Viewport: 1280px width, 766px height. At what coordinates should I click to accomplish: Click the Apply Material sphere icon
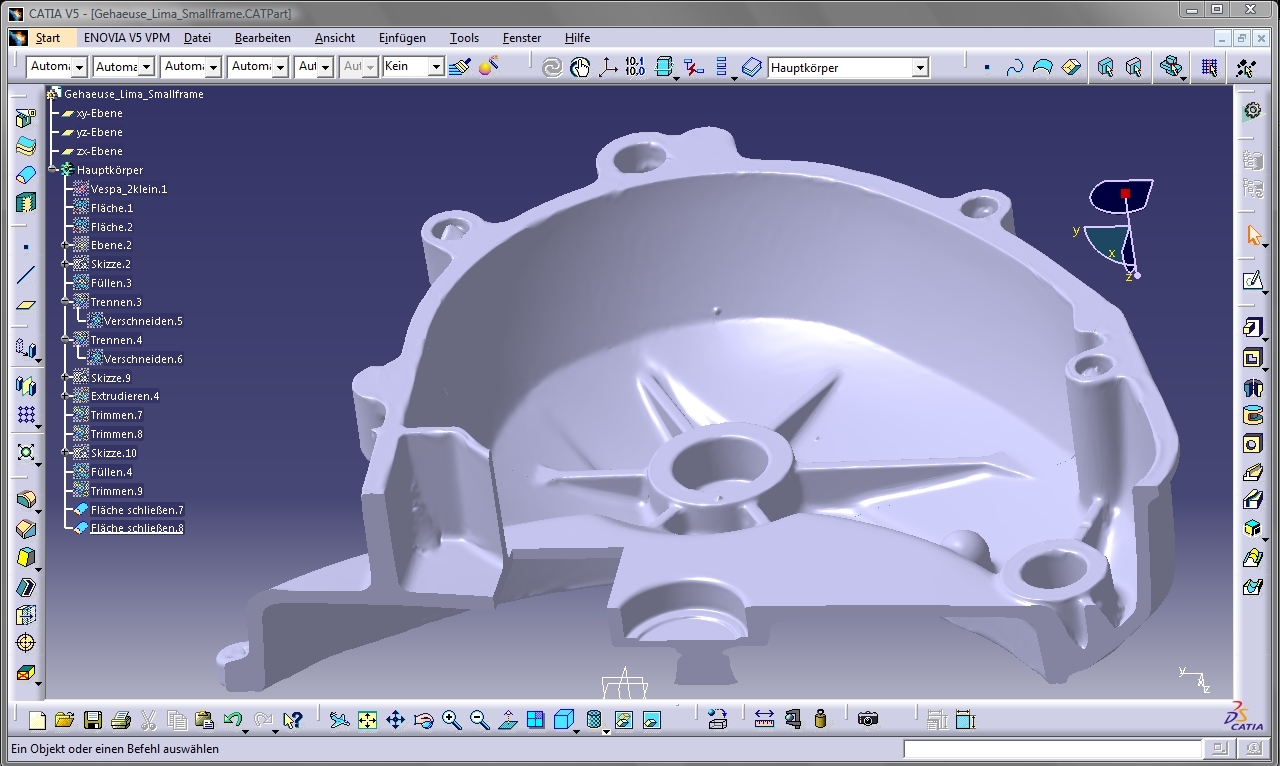[x=488, y=67]
